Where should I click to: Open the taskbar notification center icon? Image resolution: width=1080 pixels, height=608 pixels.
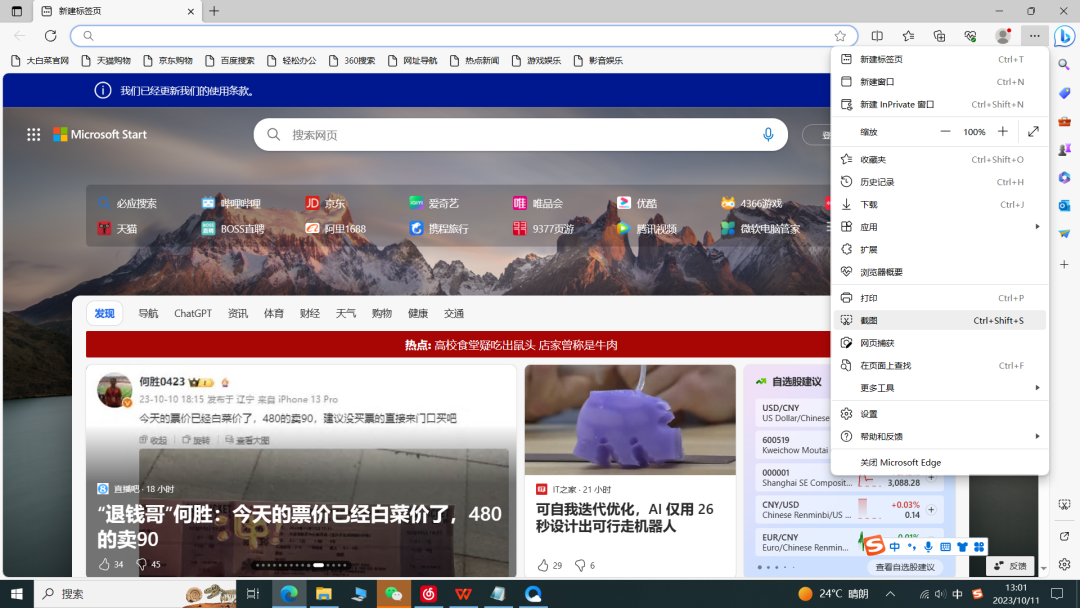[x=1057, y=594]
